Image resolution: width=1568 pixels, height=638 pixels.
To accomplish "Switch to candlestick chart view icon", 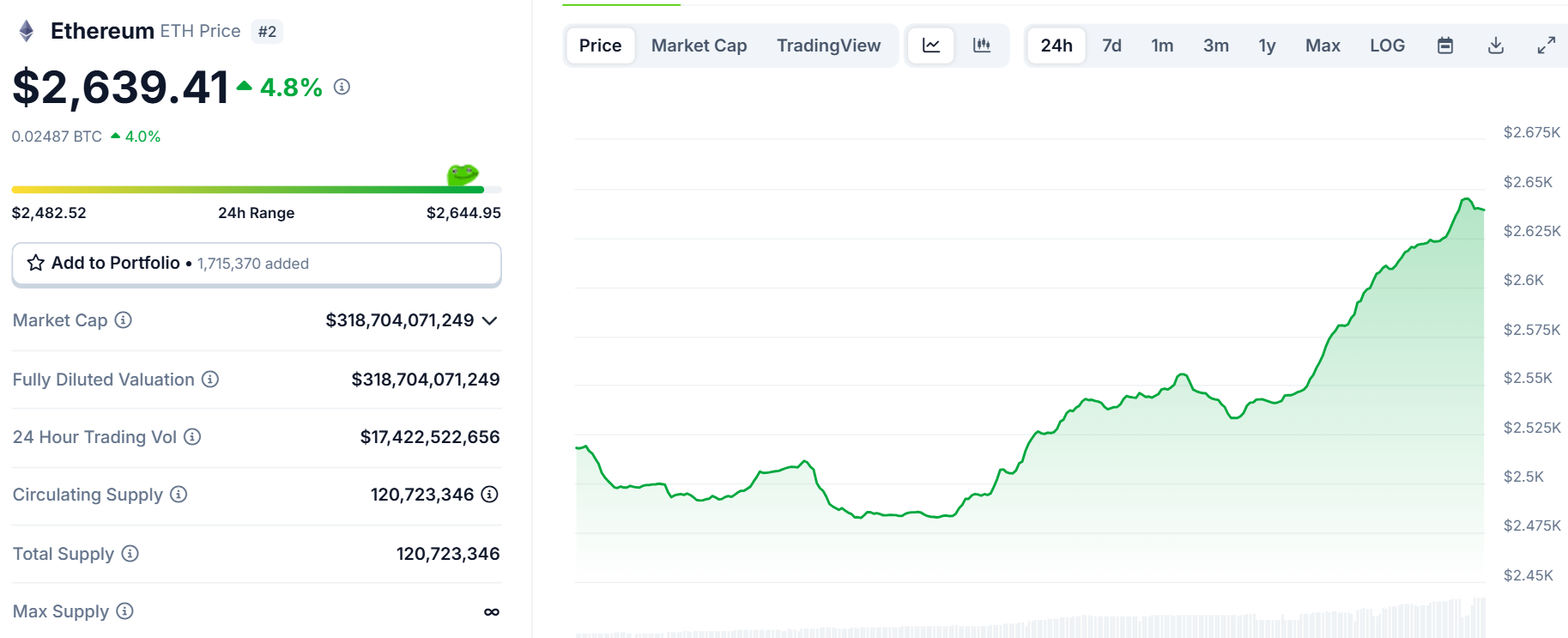I will pos(982,46).
